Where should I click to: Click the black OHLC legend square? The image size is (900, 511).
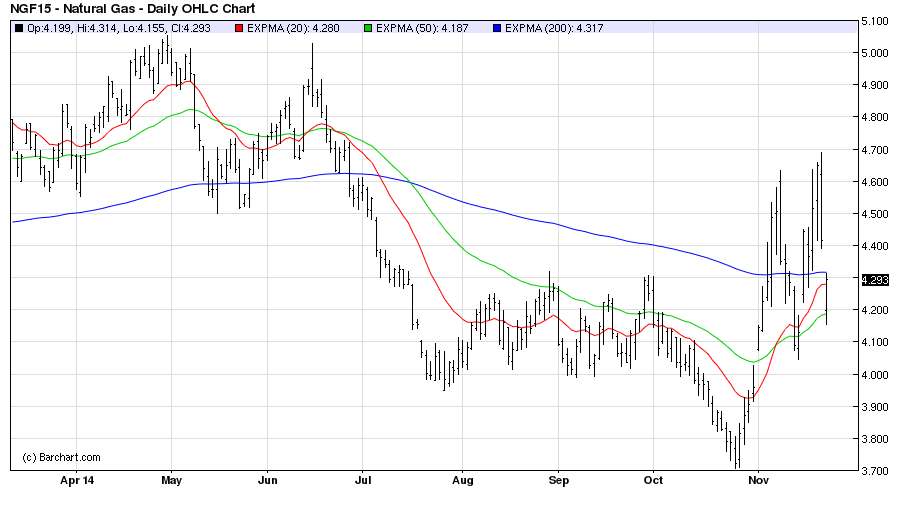19,28
